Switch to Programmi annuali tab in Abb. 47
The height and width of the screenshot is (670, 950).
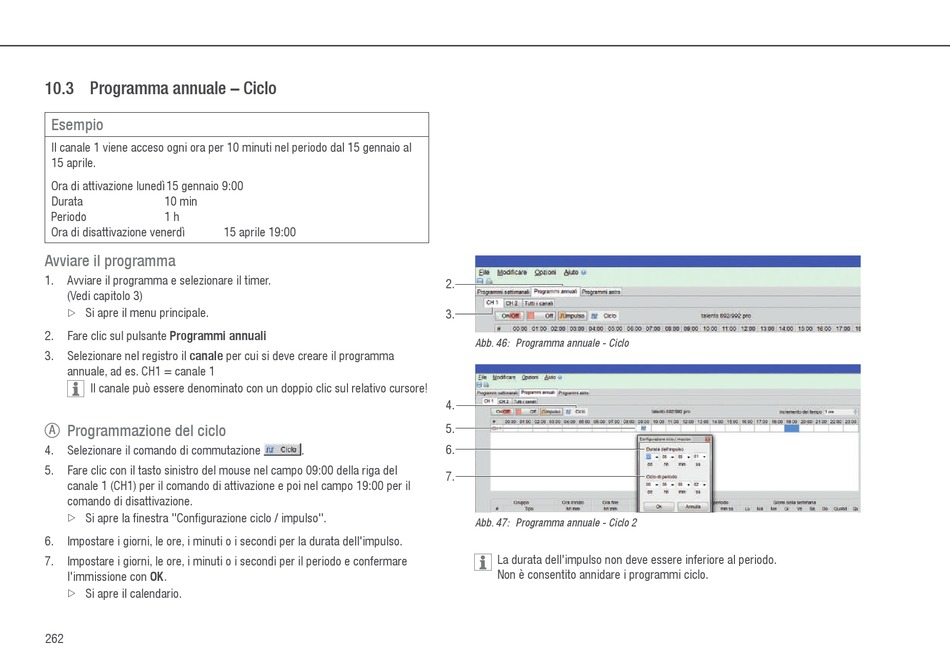click(x=538, y=393)
